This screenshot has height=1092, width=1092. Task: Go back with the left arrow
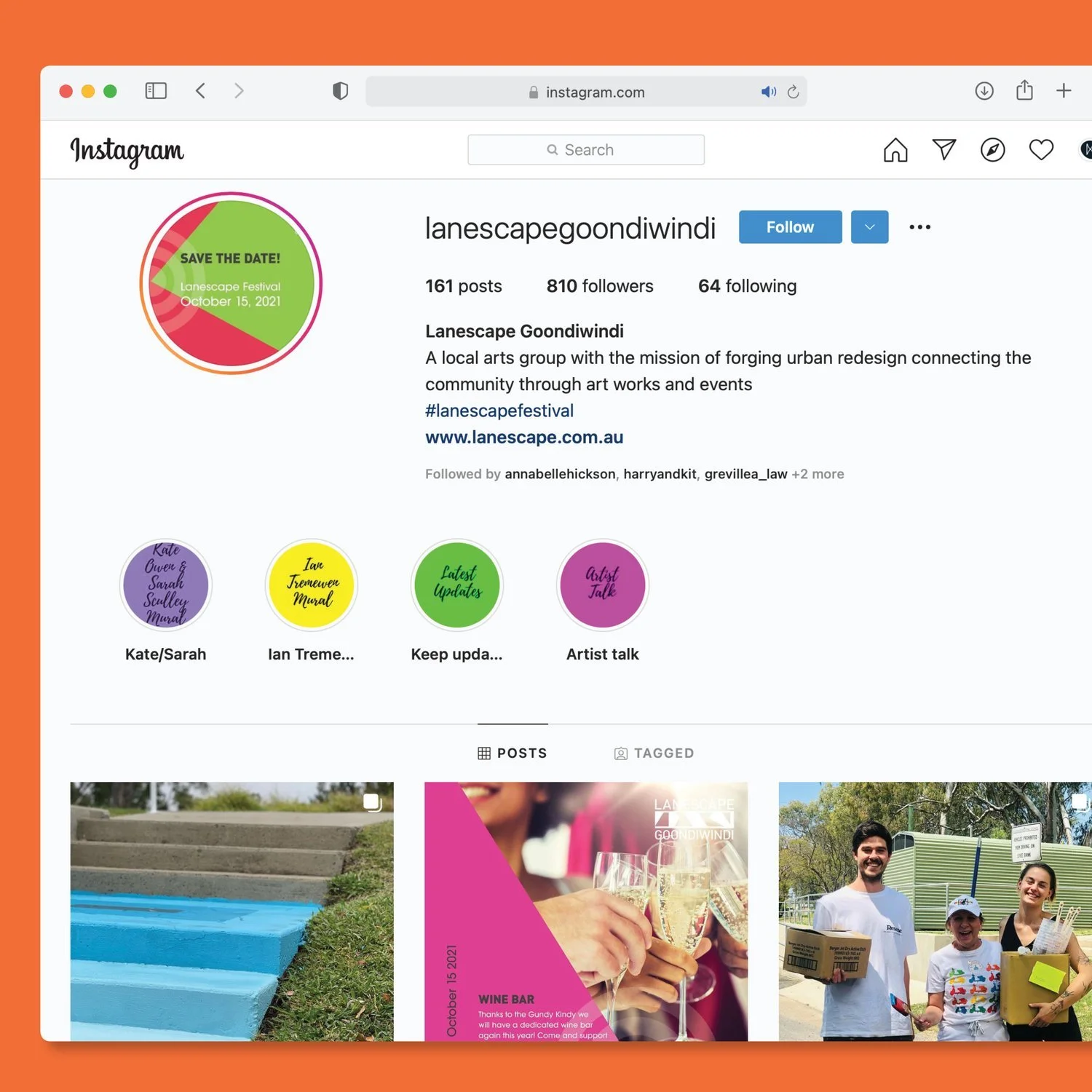(x=200, y=91)
